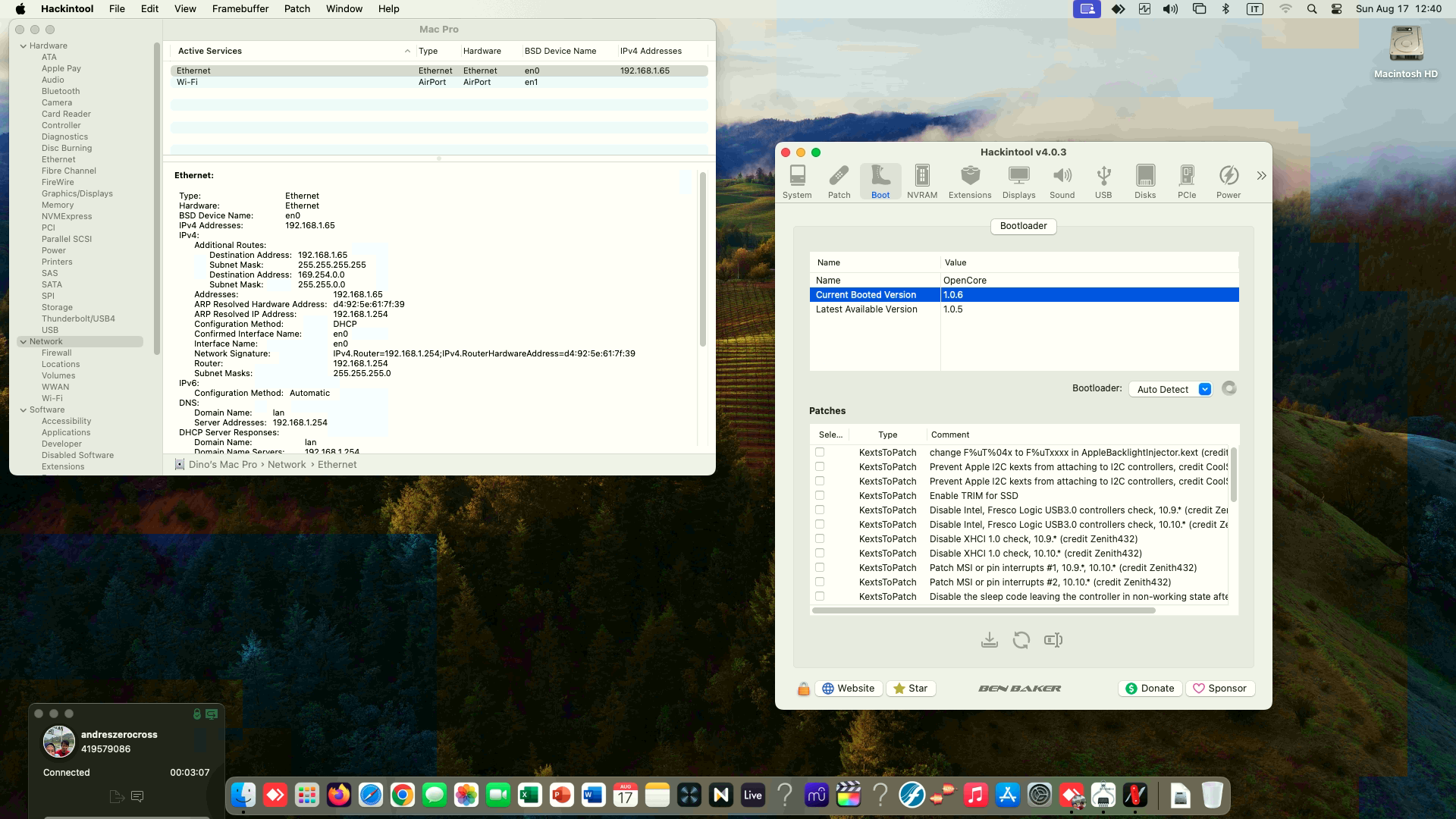
Task: Click the rename field icon below patches
Action: 1053,640
